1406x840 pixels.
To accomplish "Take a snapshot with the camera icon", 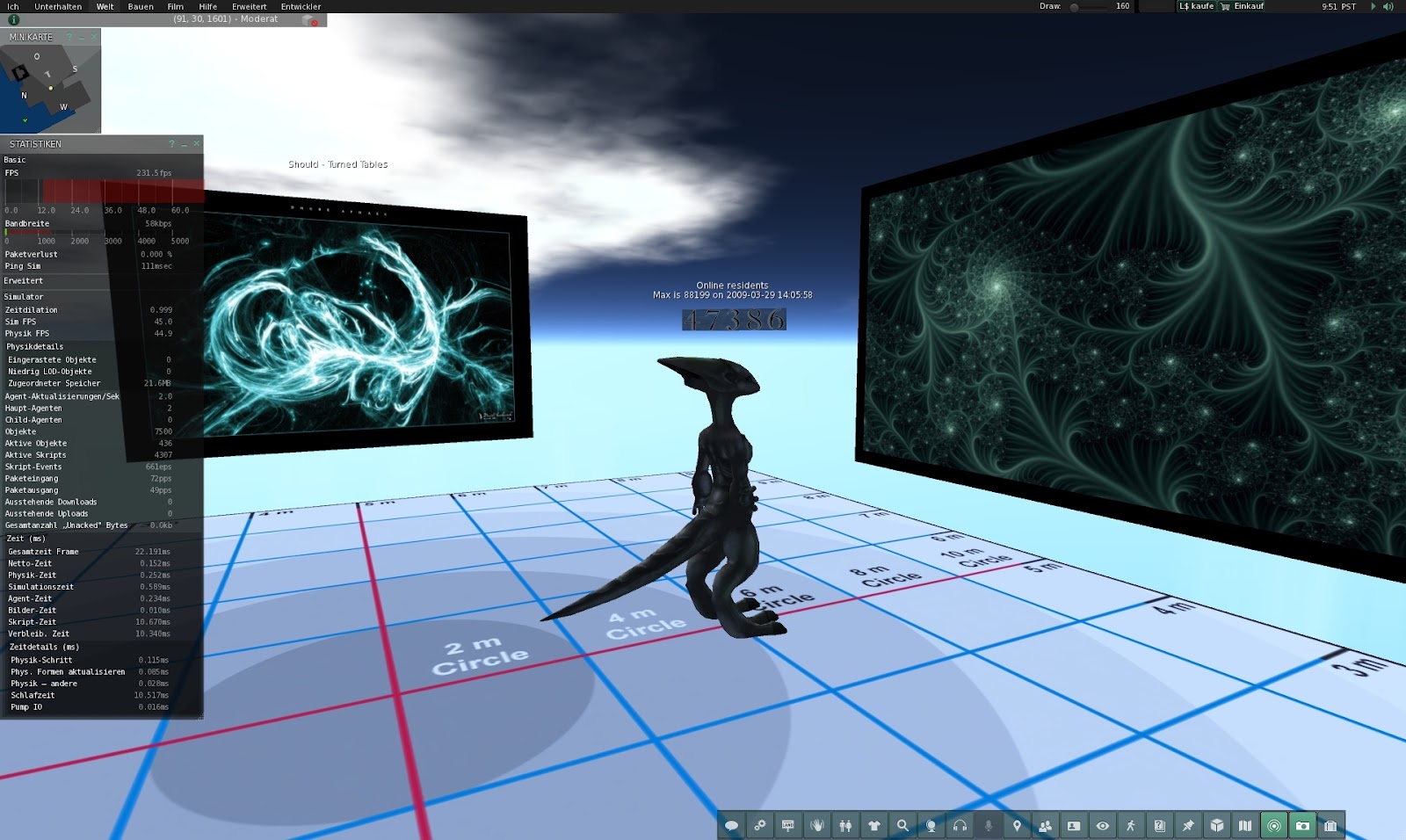I will point(1302,825).
